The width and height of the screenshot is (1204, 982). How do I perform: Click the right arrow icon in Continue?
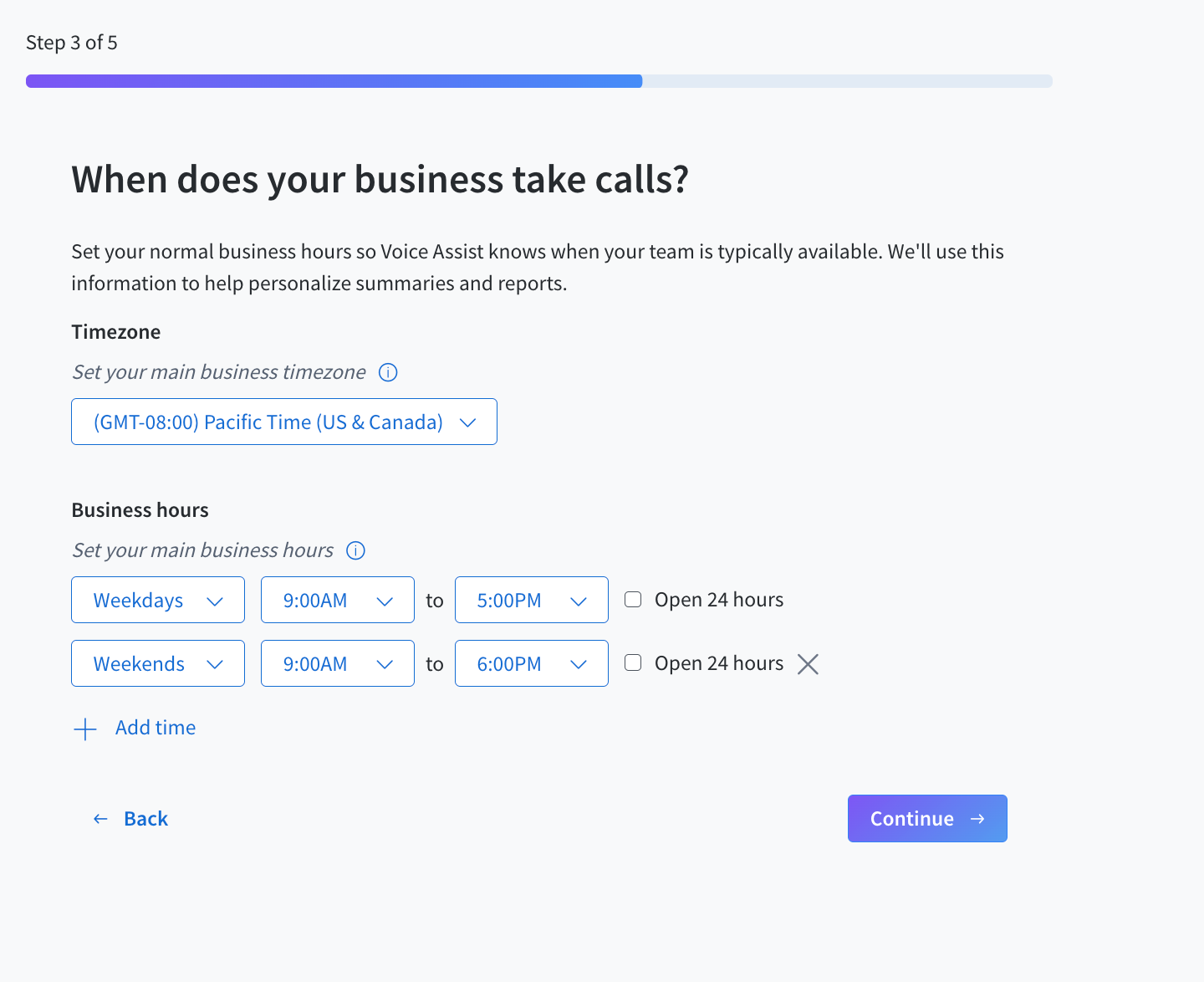pos(977,819)
